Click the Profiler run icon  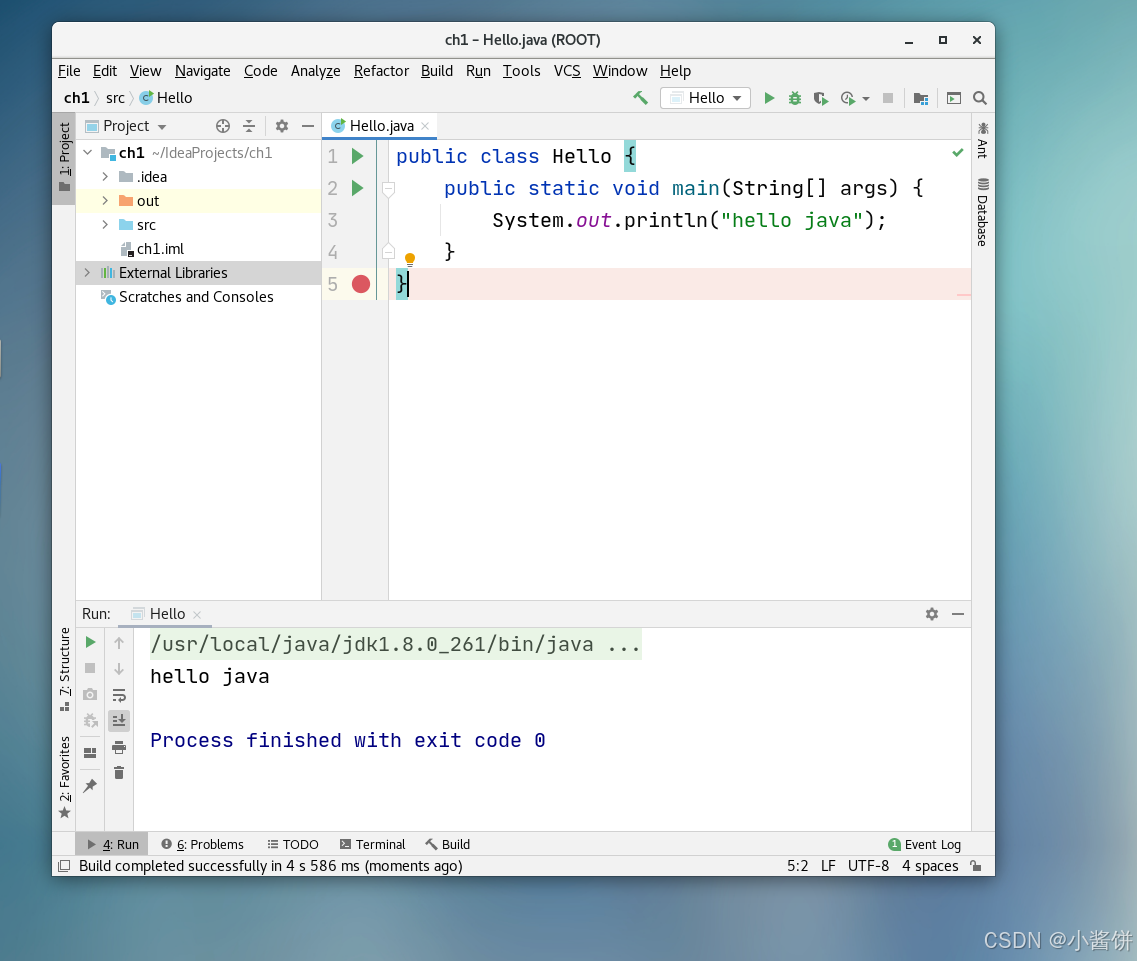tap(847, 98)
